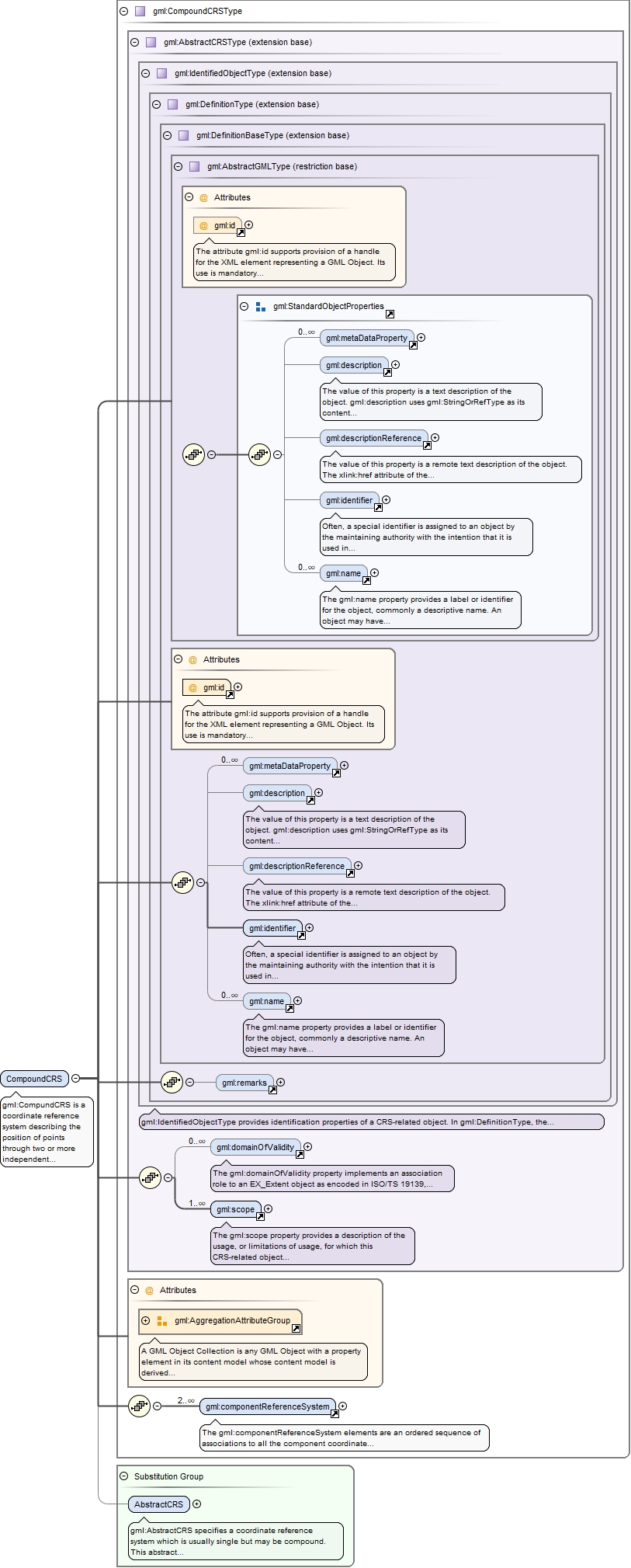
Task: Click the blue group icon of gml:StandardObjectProperties
Action: pos(261,307)
